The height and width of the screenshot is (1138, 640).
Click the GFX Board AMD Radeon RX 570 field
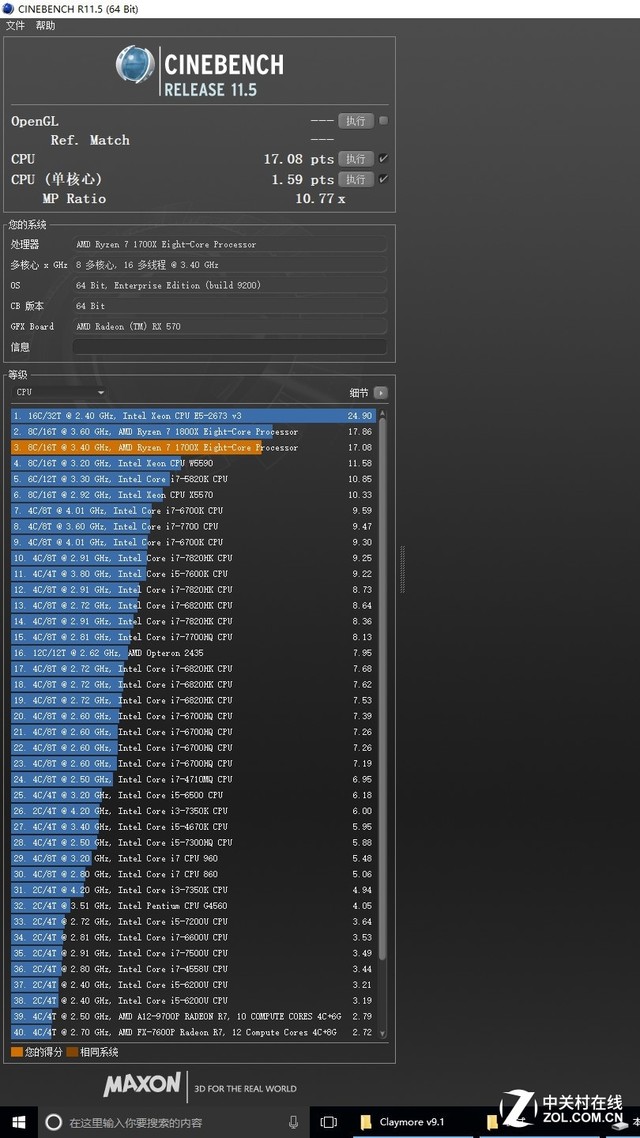229,327
